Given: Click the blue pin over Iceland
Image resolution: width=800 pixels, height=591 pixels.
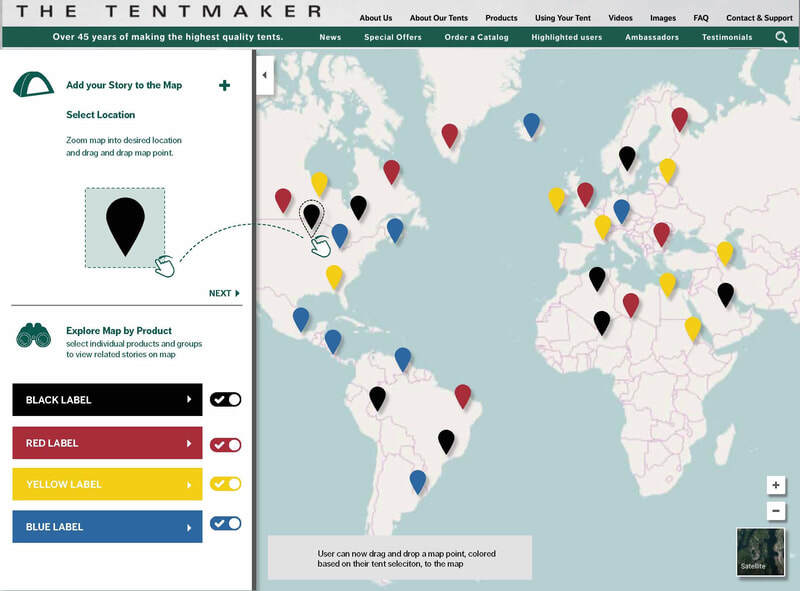Looking at the screenshot, I should click(531, 125).
